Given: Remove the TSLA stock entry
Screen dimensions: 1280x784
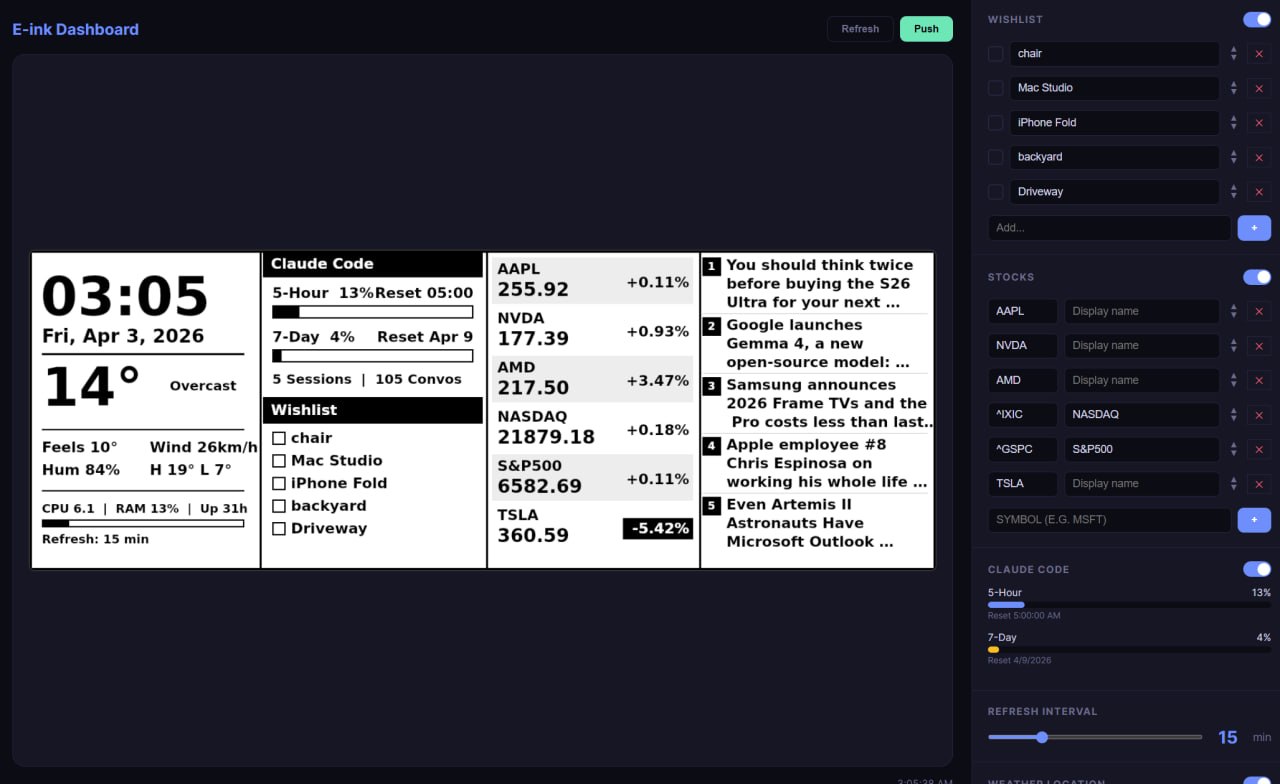Looking at the screenshot, I should (x=1259, y=484).
